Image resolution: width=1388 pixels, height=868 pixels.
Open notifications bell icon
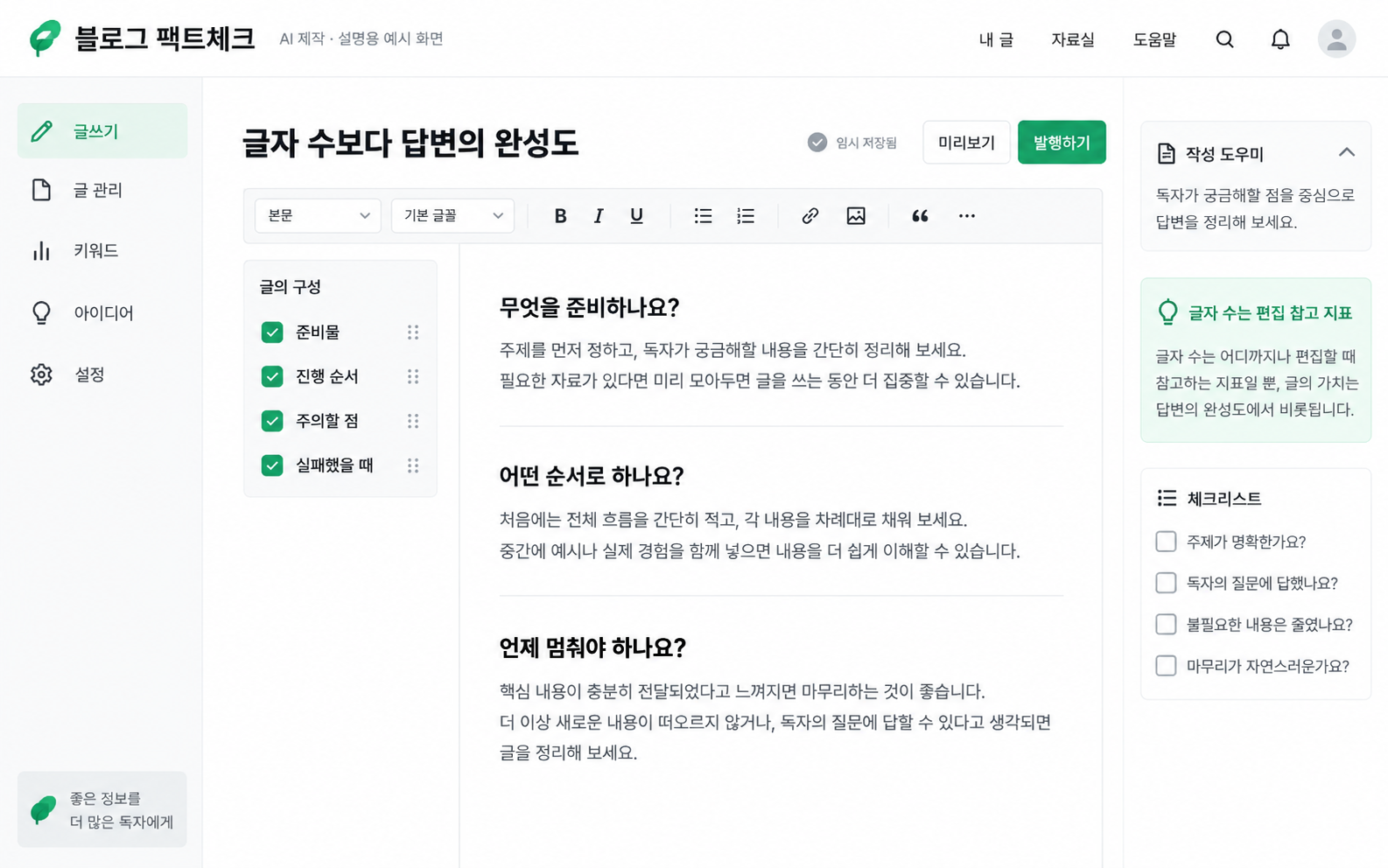point(1280,38)
